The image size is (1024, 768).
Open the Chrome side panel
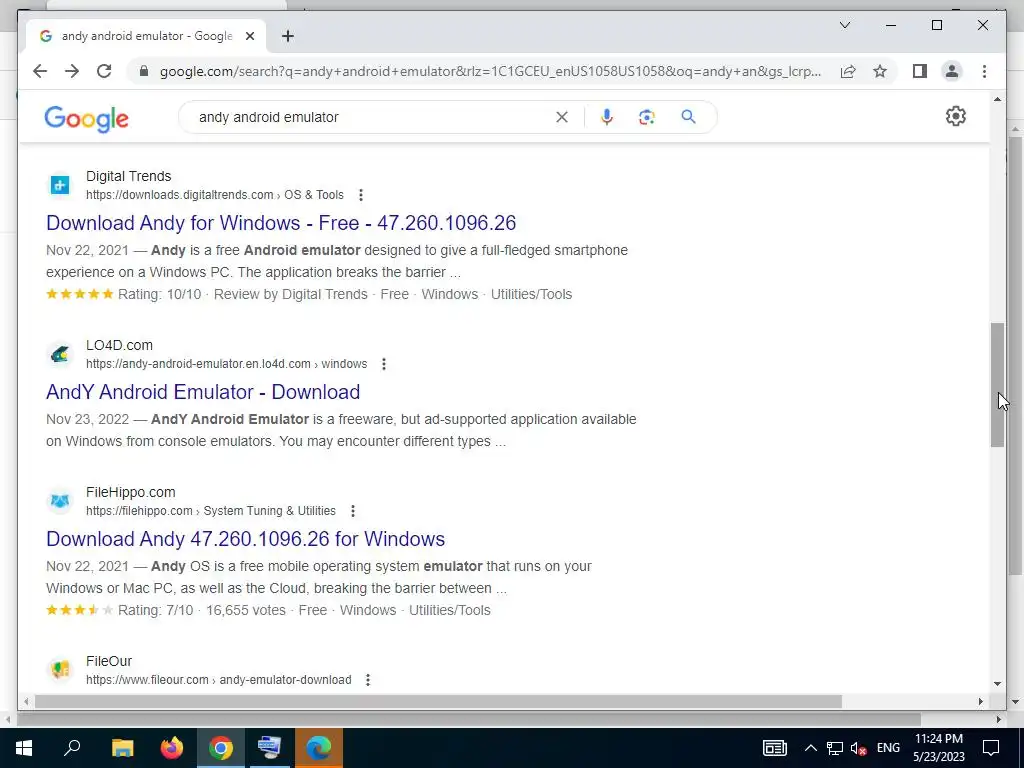(x=920, y=71)
